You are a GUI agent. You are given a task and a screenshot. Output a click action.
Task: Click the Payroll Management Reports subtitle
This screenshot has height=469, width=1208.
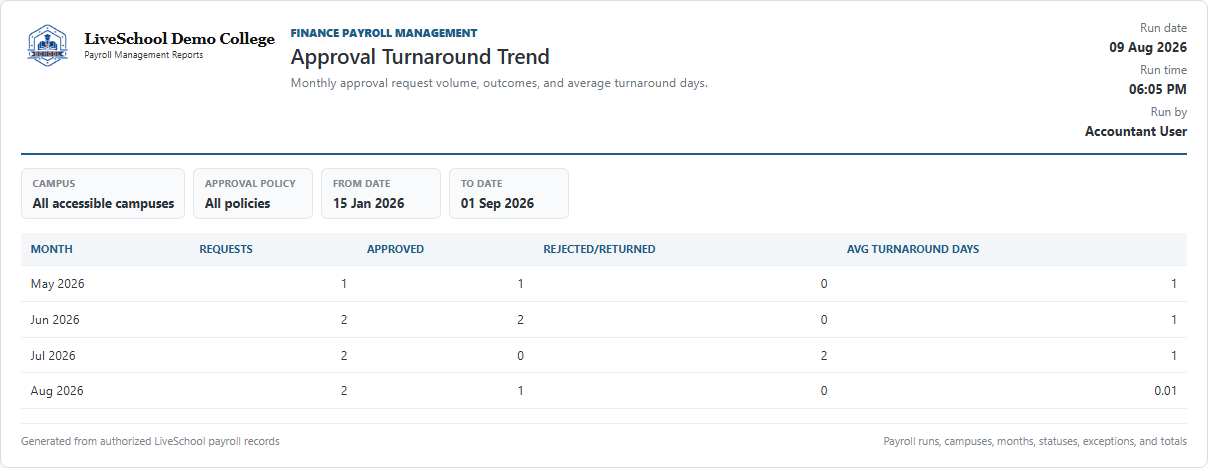pyautogui.click(x=144, y=55)
